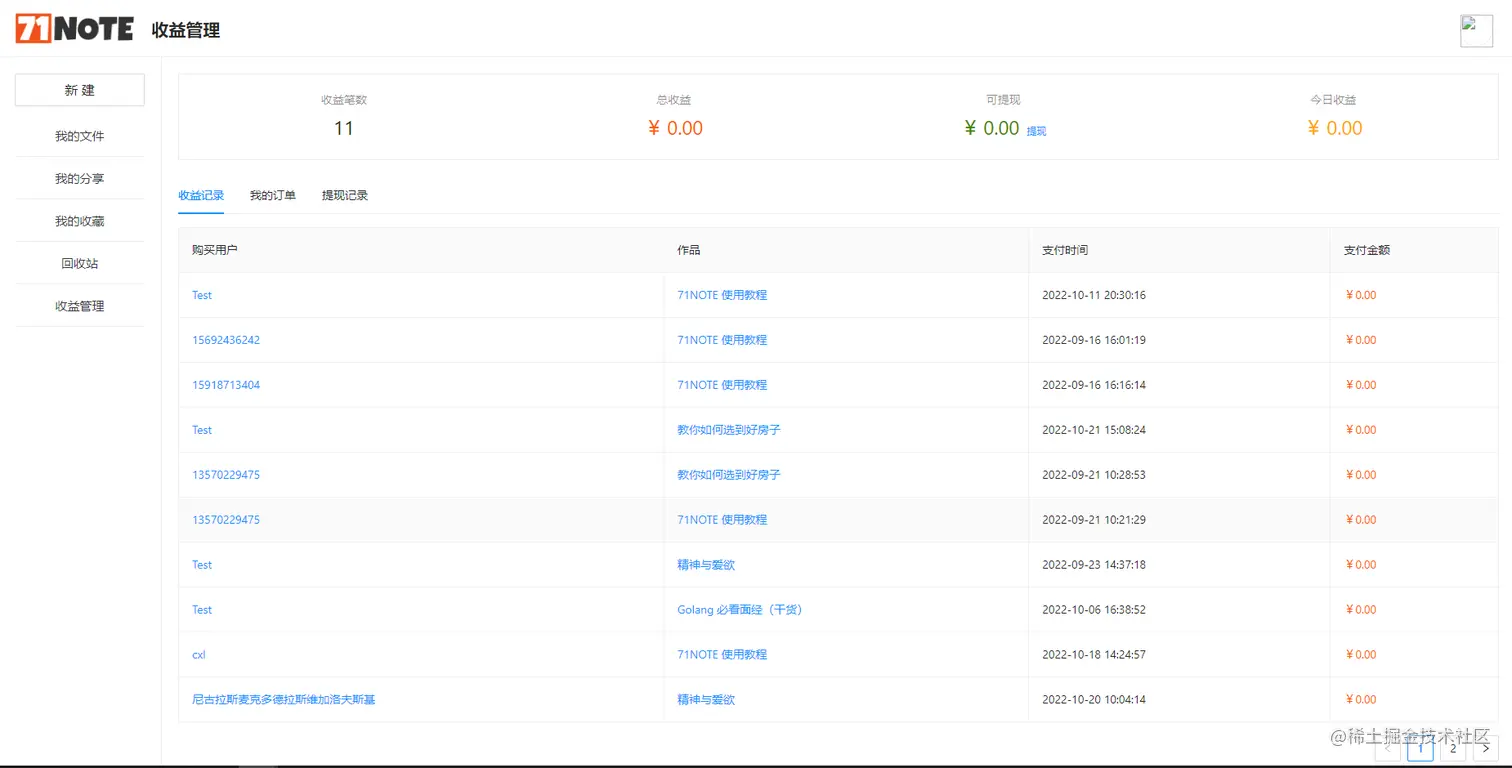Open 71NOTE 使用教程 in the 20:30:16 row
The height and width of the screenshot is (768, 1512).
click(x=722, y=295)
